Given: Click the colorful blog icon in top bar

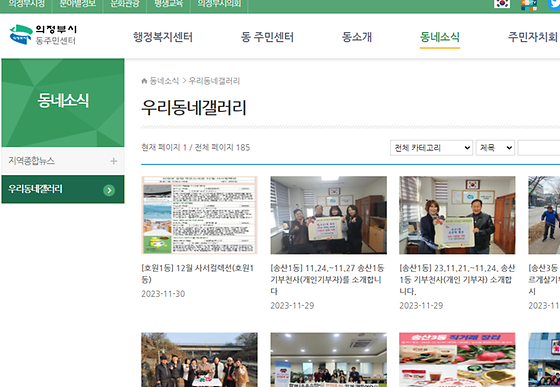Looking at the screenshot, I should coord(529,4).
